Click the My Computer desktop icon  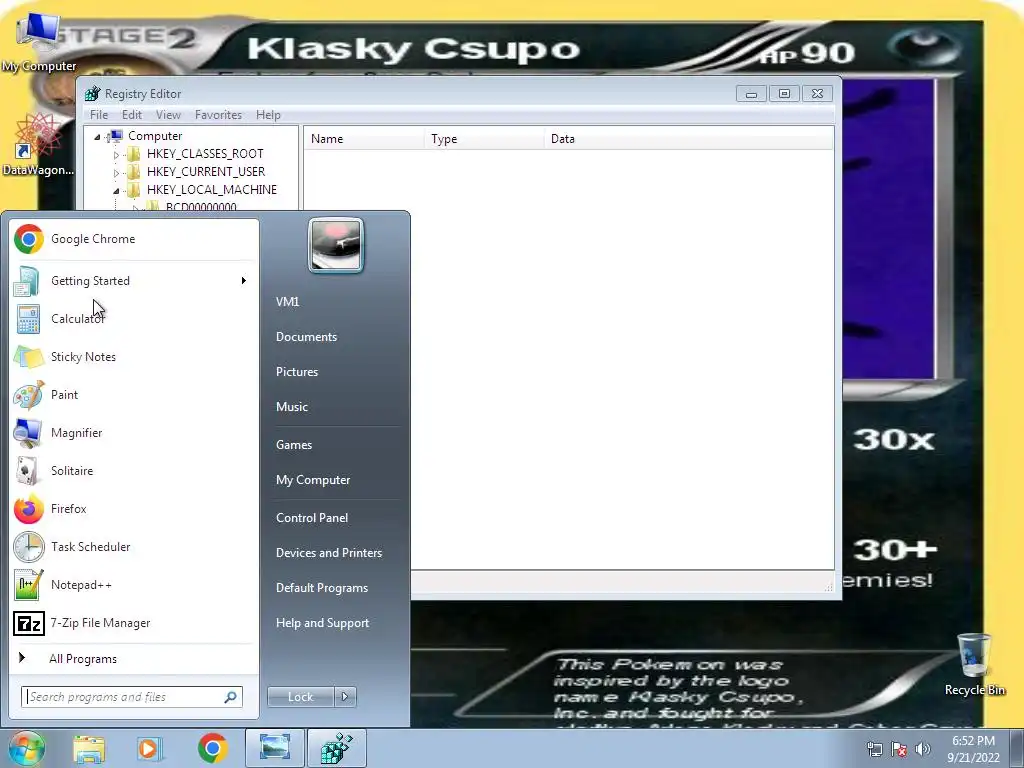pyautogui.click(x=39, y=42)
